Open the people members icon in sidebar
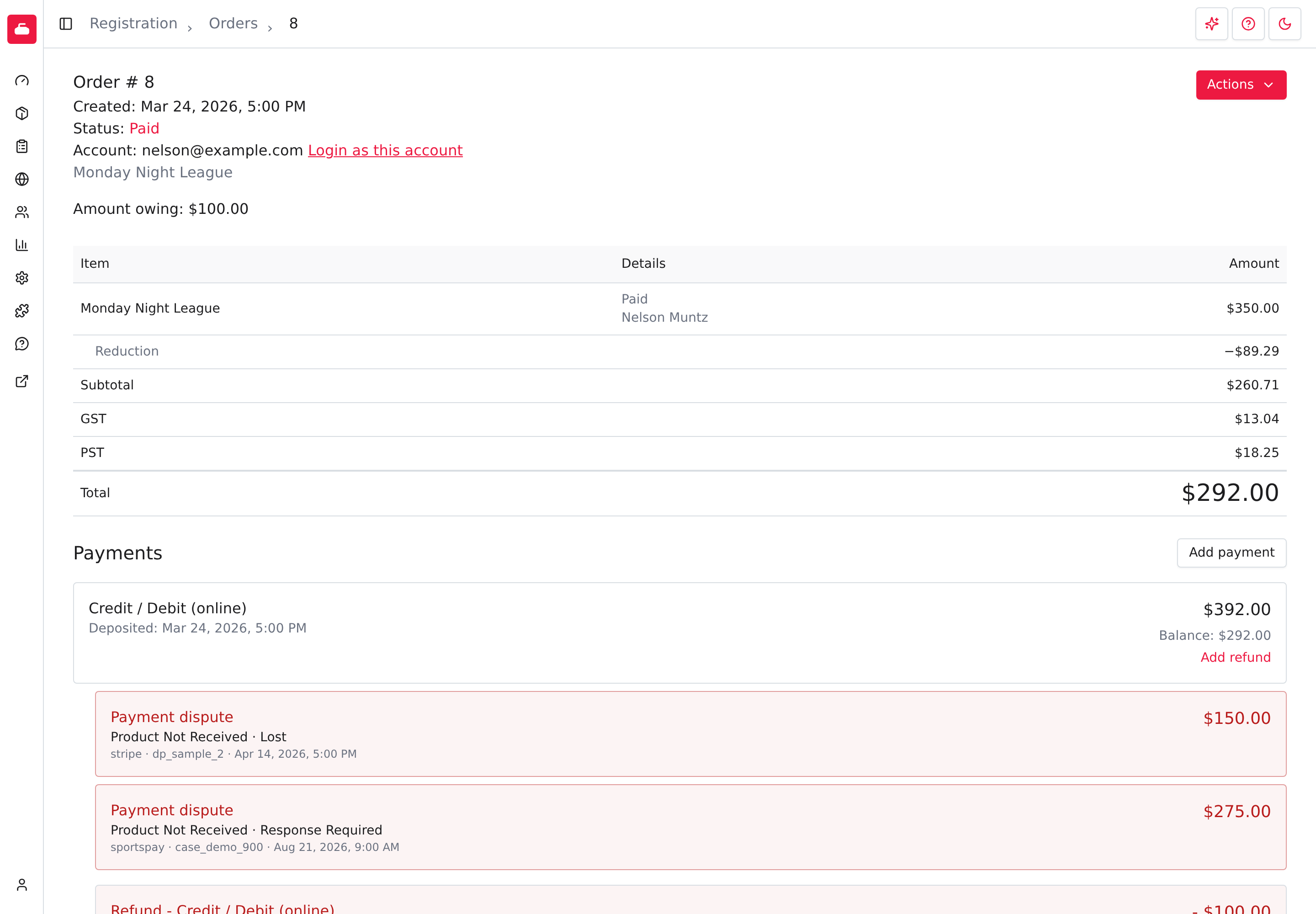Viewport: 1316px width, 914px height. click(22, 213)
